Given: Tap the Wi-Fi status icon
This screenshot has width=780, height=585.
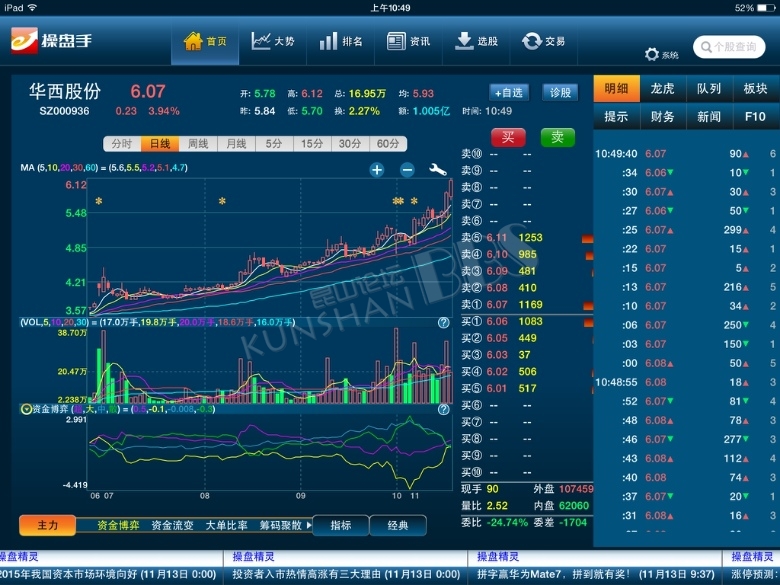Looking at the screenshot, I should coord(32,7).
